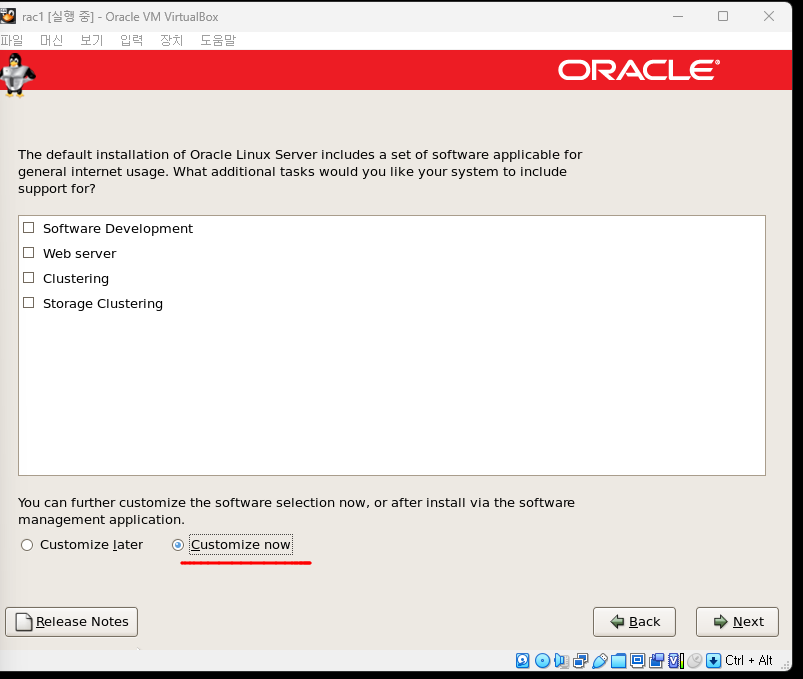Click the hard disk activity icon
This screenshot has height=679, width=803.
click(x=522, y=661)
